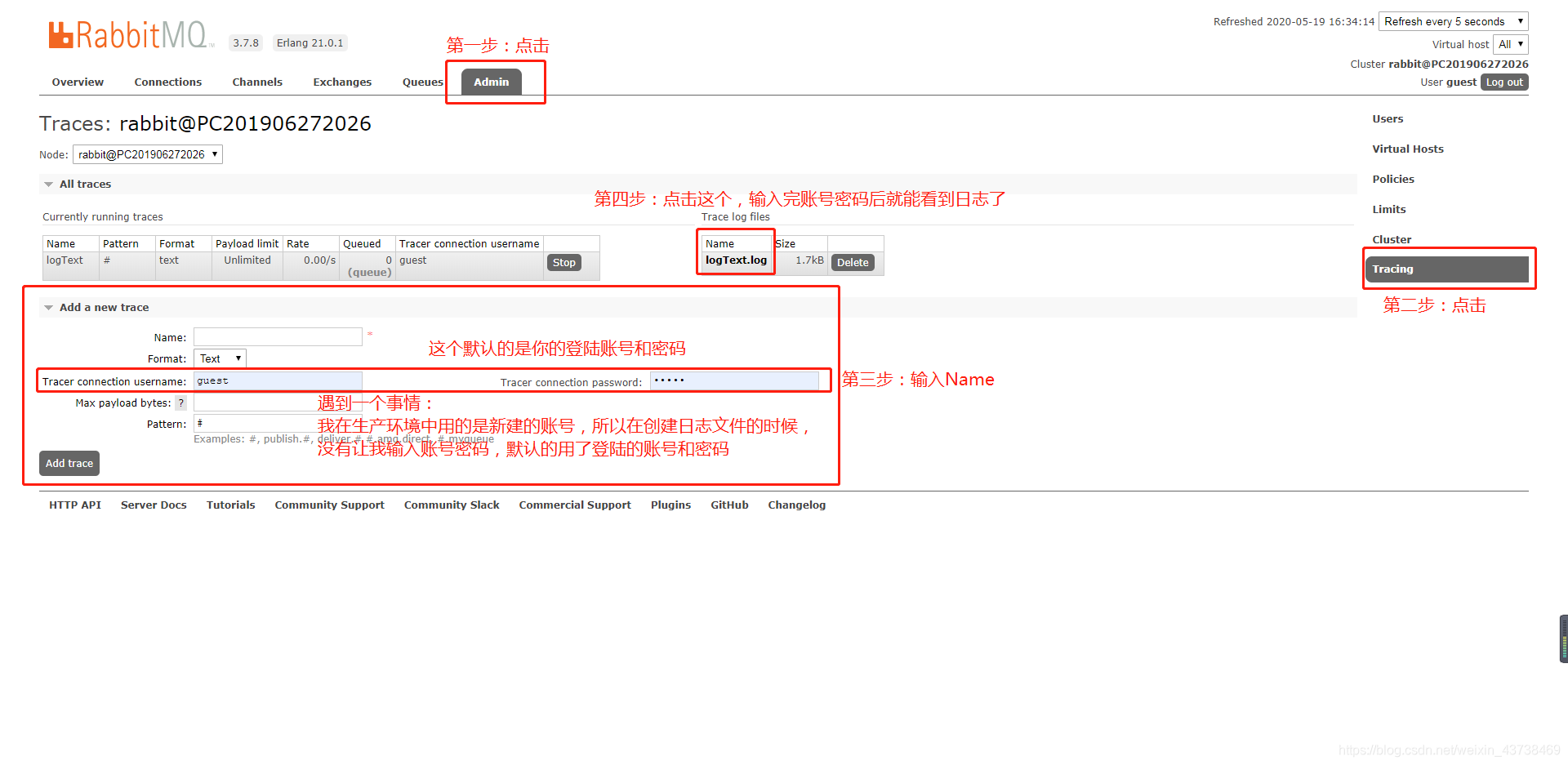Open the logText.log trace file
The height and width of the screenshot is (765, 1568).
click(x=736, y=260)
